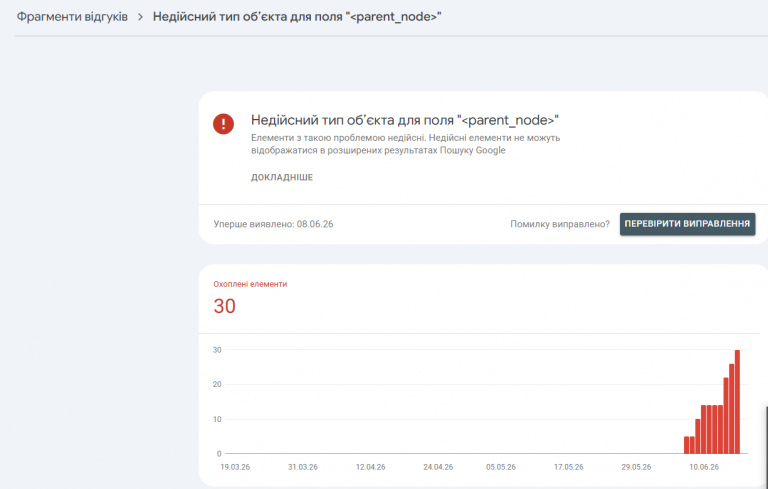Click the Помилку виправлено? label
The height and width of the screenshot is (489, 768).
[x=560, y=224]
